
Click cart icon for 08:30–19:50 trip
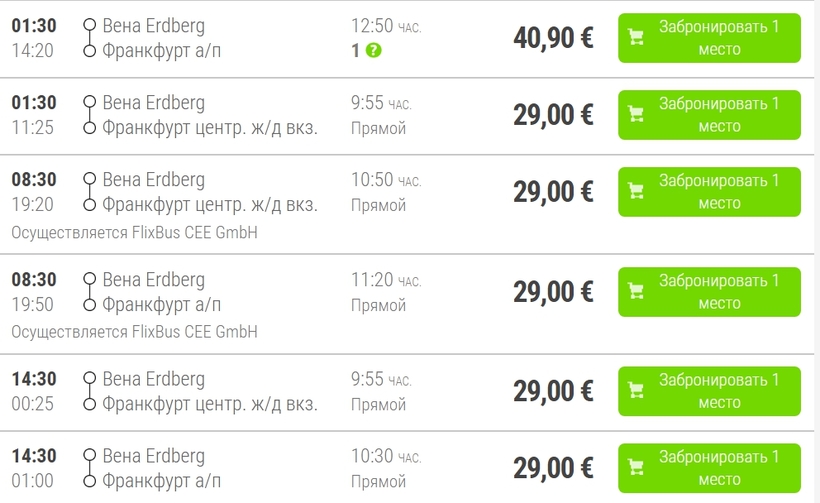click(636, 291)
